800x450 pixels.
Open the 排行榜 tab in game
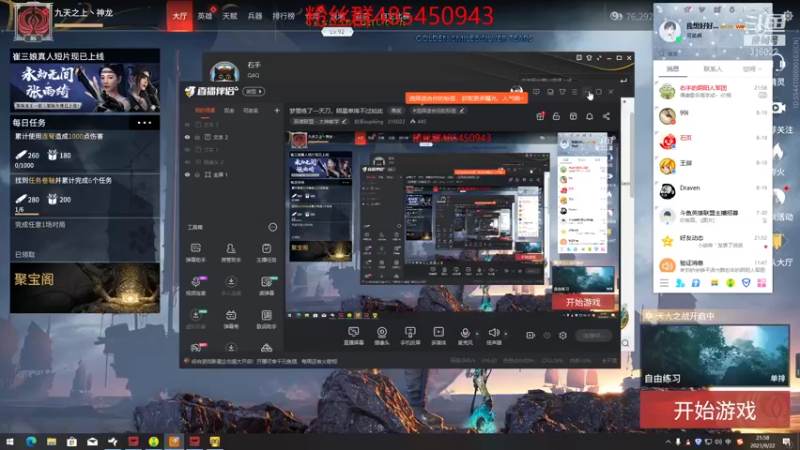[x=284, y=16]
